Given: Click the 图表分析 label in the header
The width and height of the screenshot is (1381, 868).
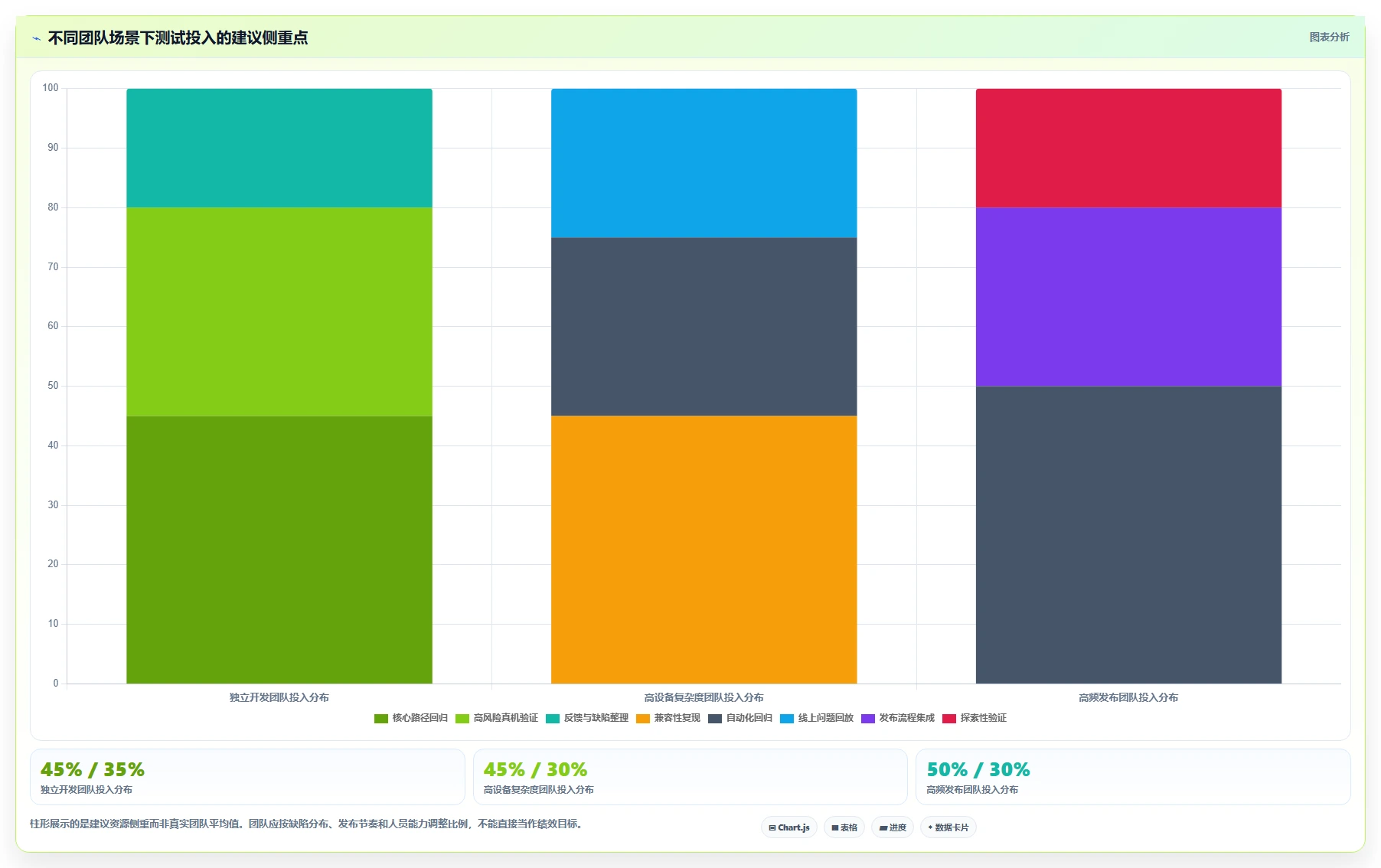Looking at the screenshot, I should coord(1329,37).
